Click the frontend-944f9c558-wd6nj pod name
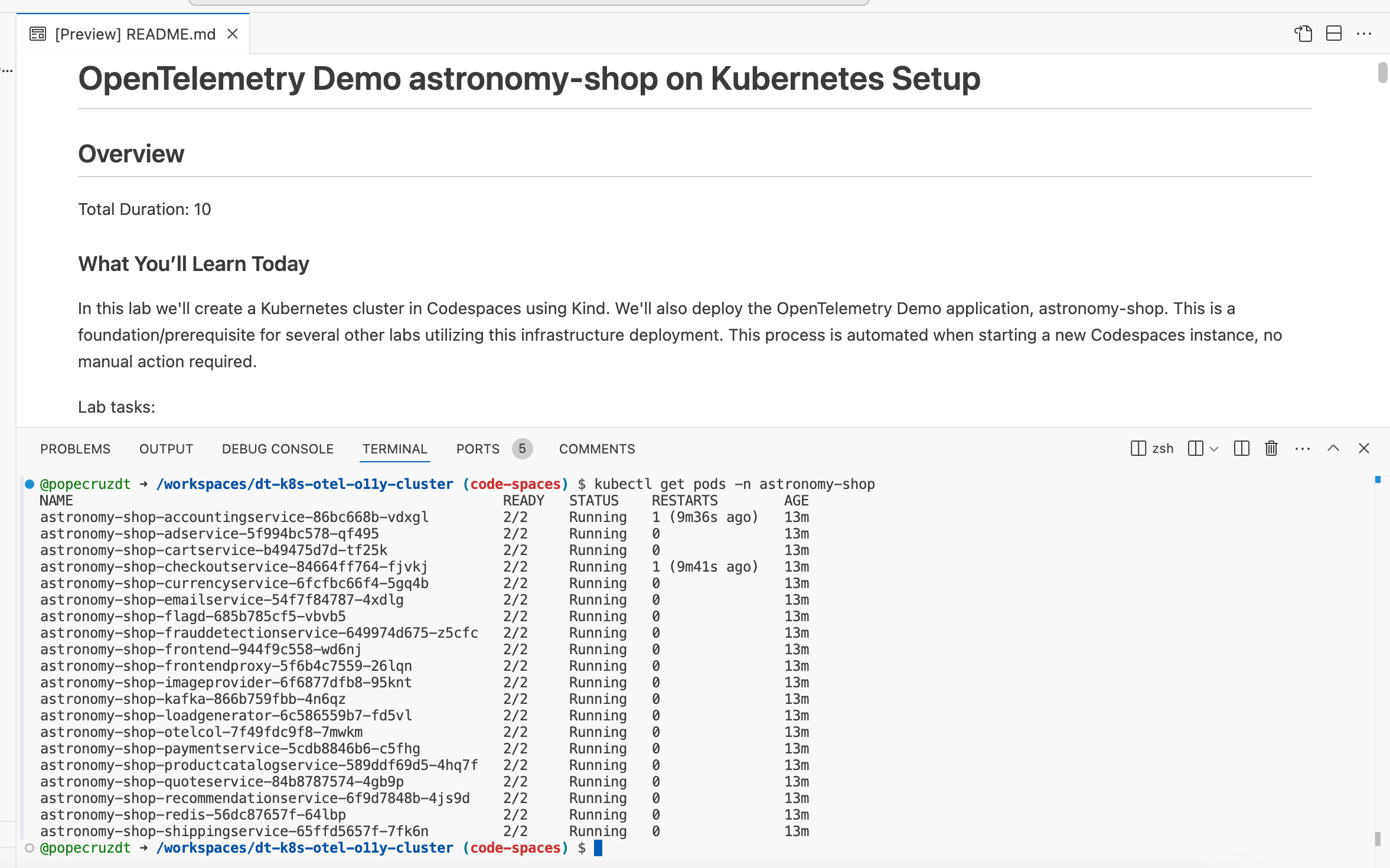Viewport: 1390px width, 868px height. pos(201,650)
